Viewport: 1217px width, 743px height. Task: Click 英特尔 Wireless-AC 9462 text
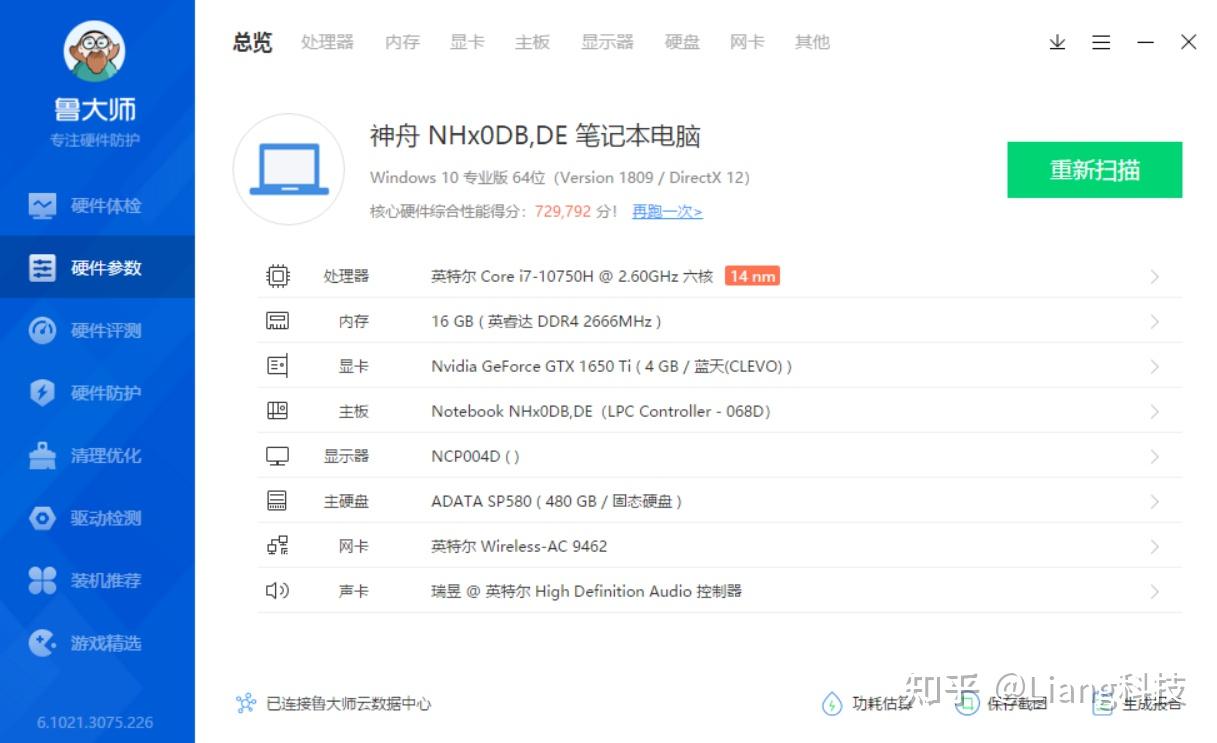coord(519,546)
